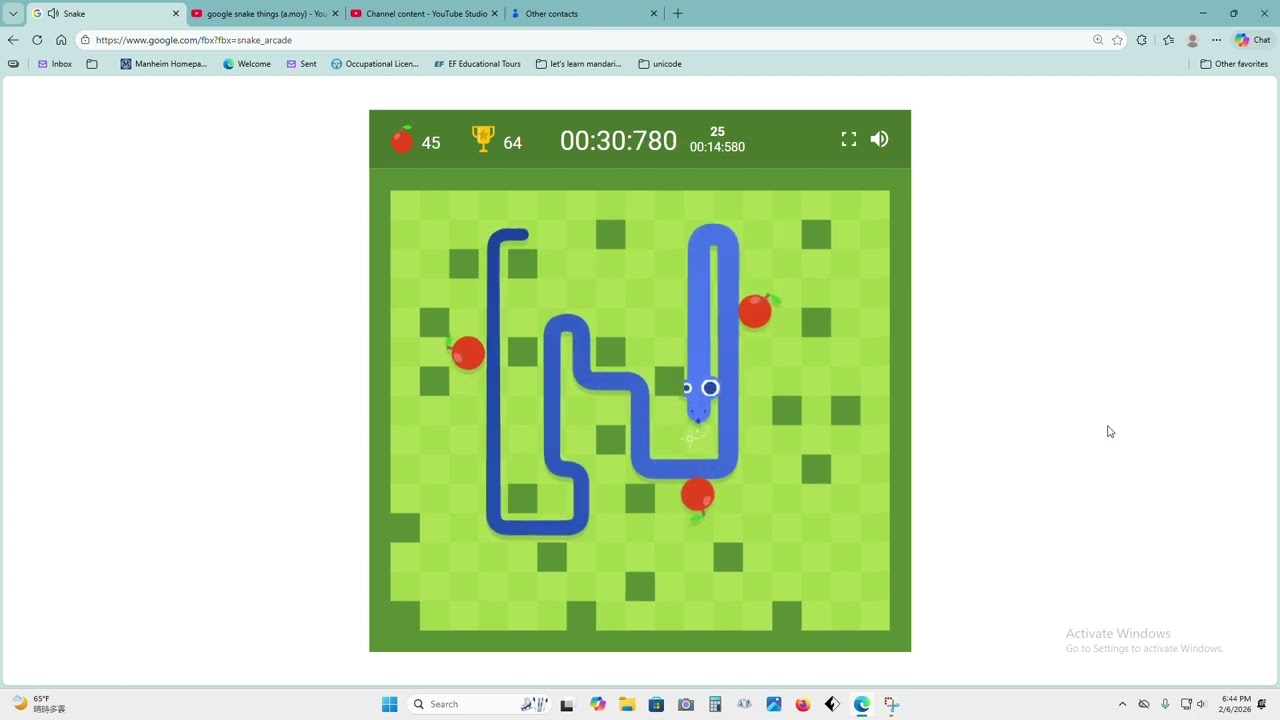Screen dimensions: 1280x720
Task: Launch Copilot from the taskbar
Action: pyautogui.click(x=598, y=704)
